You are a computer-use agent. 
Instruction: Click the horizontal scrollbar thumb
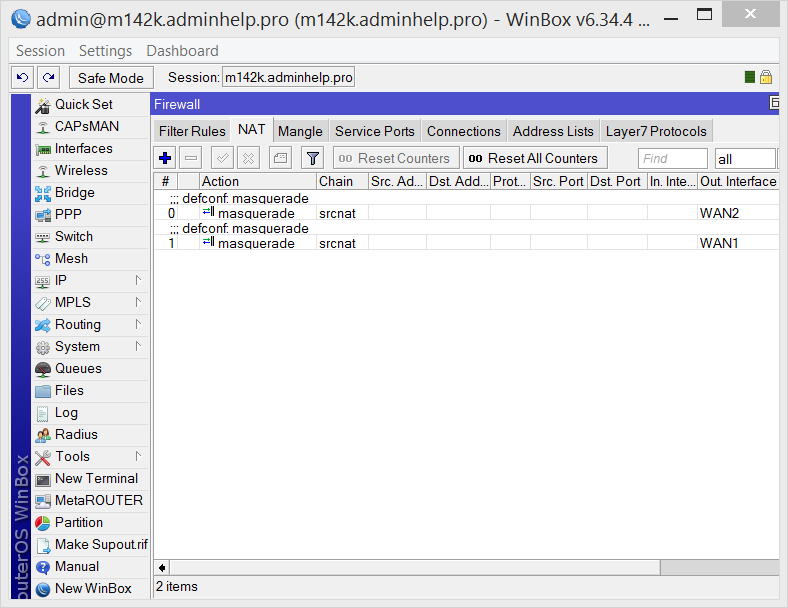pyautogui.click(x=415, y=568)
